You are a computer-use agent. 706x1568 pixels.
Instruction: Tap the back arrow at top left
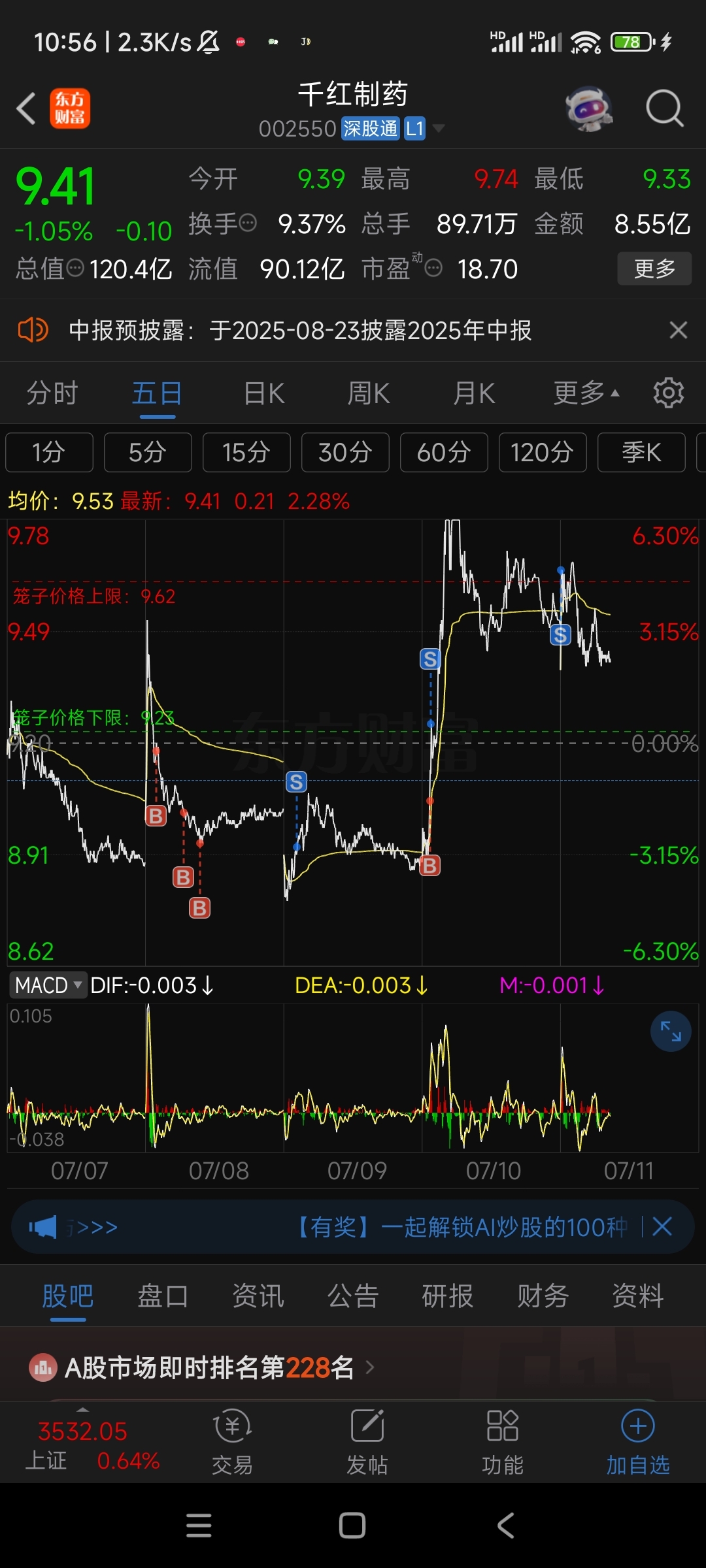[26, 108]
